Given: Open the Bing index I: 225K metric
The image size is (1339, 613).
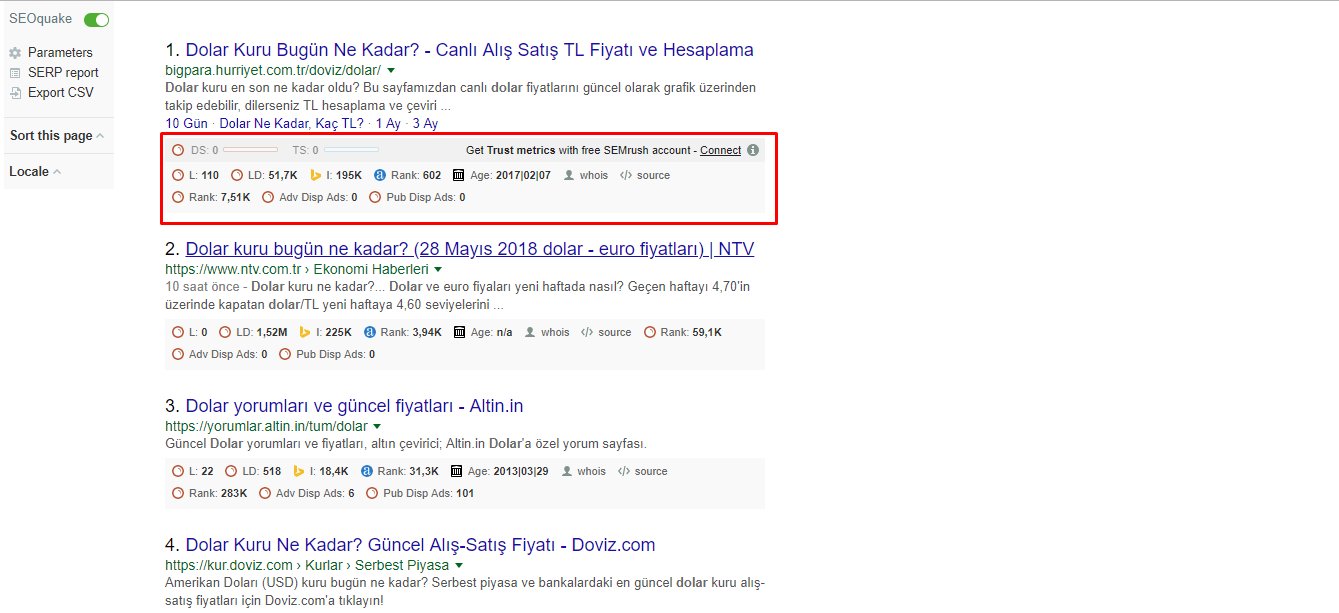Looking at the screenshot, I should tap(326, 332).
